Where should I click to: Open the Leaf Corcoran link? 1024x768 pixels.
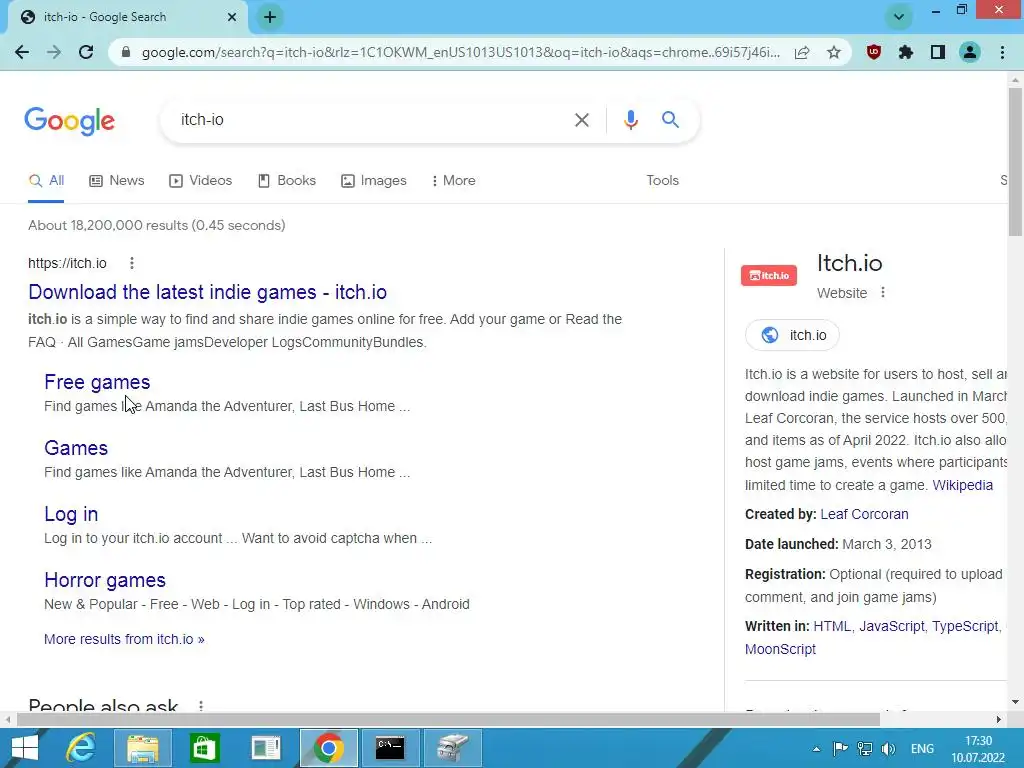coord(864,515)
